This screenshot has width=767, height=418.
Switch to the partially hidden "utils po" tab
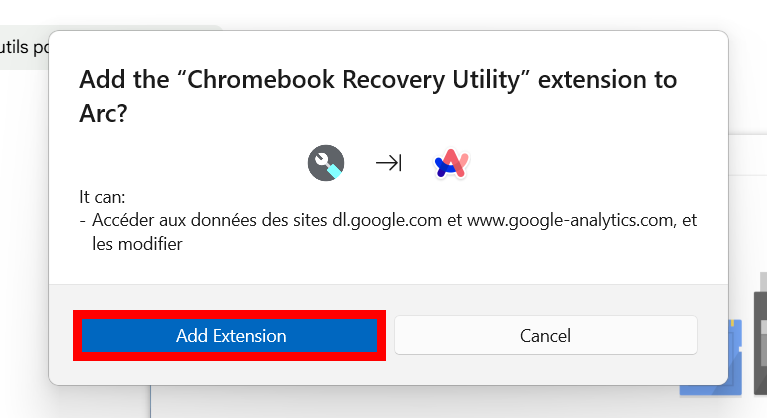24,47
